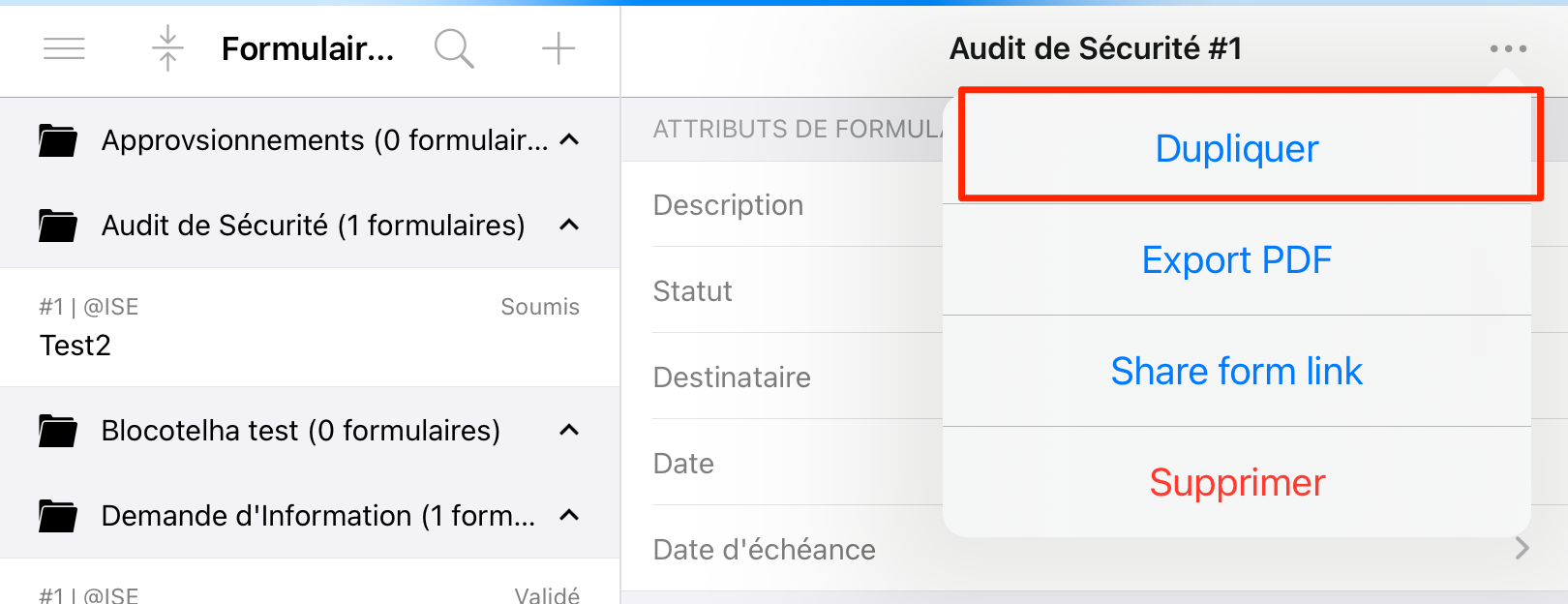Click the Formulair… panel title
The image size is (1568, 604).
click(x=308, y=48)
